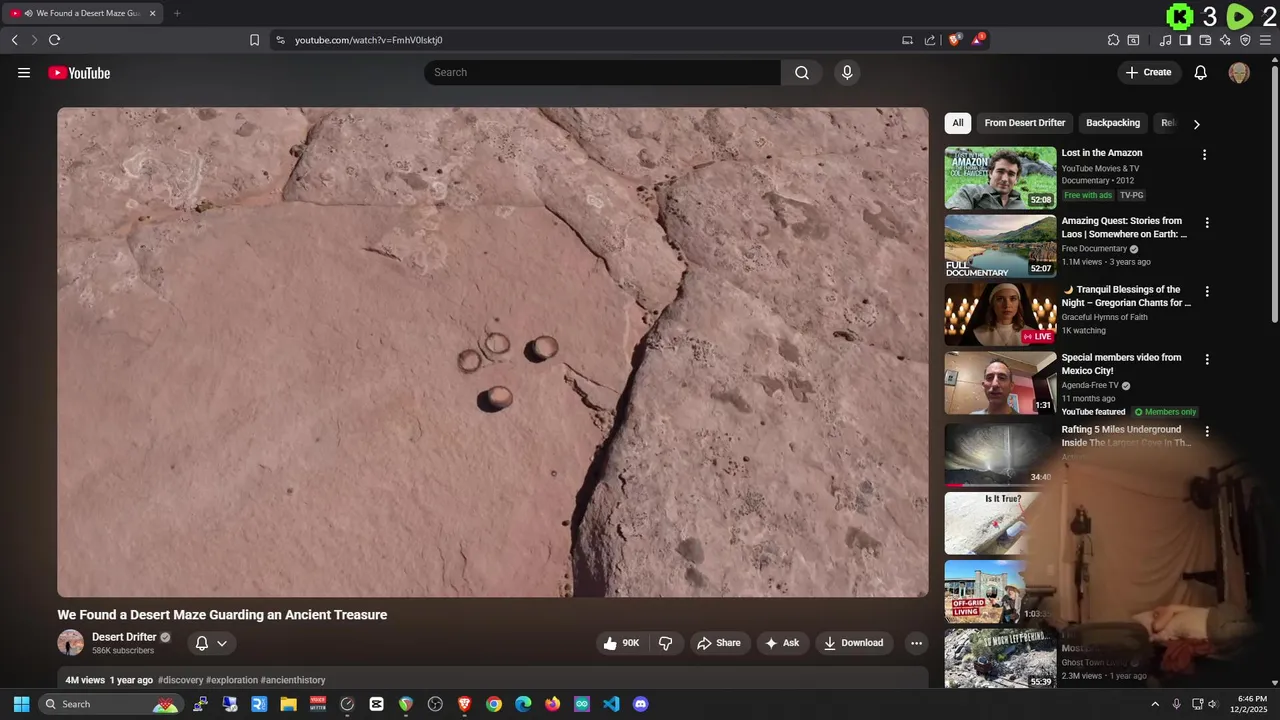Dislike the video with thumbs down

point(666,643)
